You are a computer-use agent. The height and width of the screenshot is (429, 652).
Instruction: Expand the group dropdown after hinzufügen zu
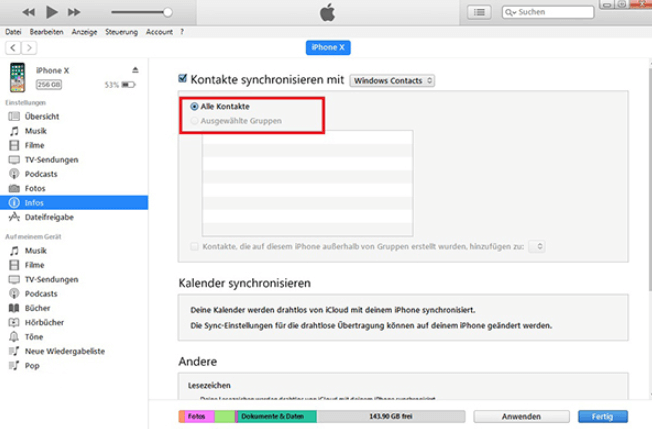(537, 246)
